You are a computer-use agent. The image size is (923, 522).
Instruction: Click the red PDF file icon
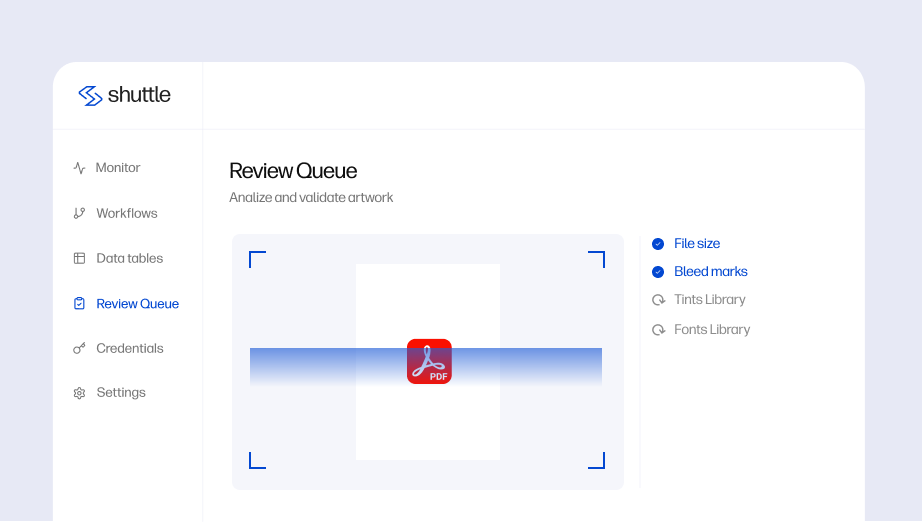[x=429, y=361]
